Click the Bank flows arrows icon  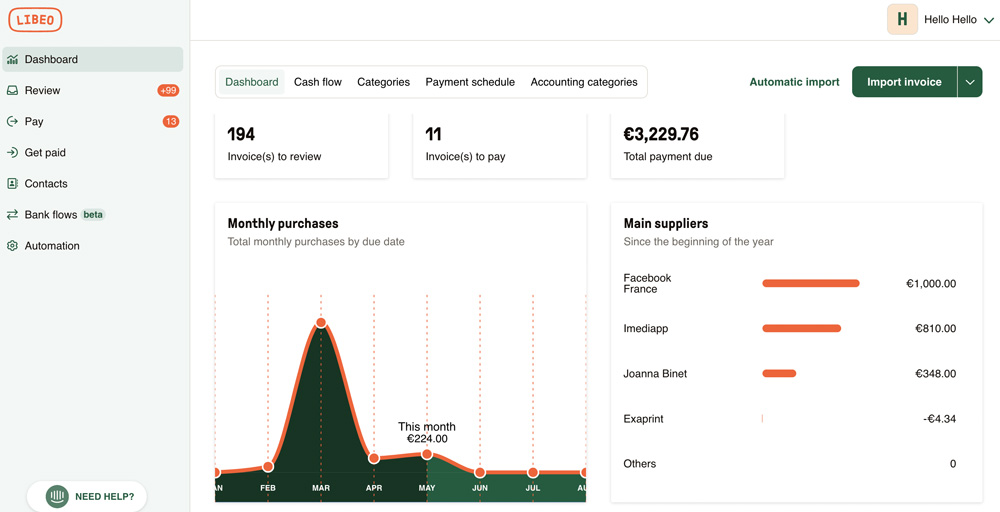tap(12, 215)
